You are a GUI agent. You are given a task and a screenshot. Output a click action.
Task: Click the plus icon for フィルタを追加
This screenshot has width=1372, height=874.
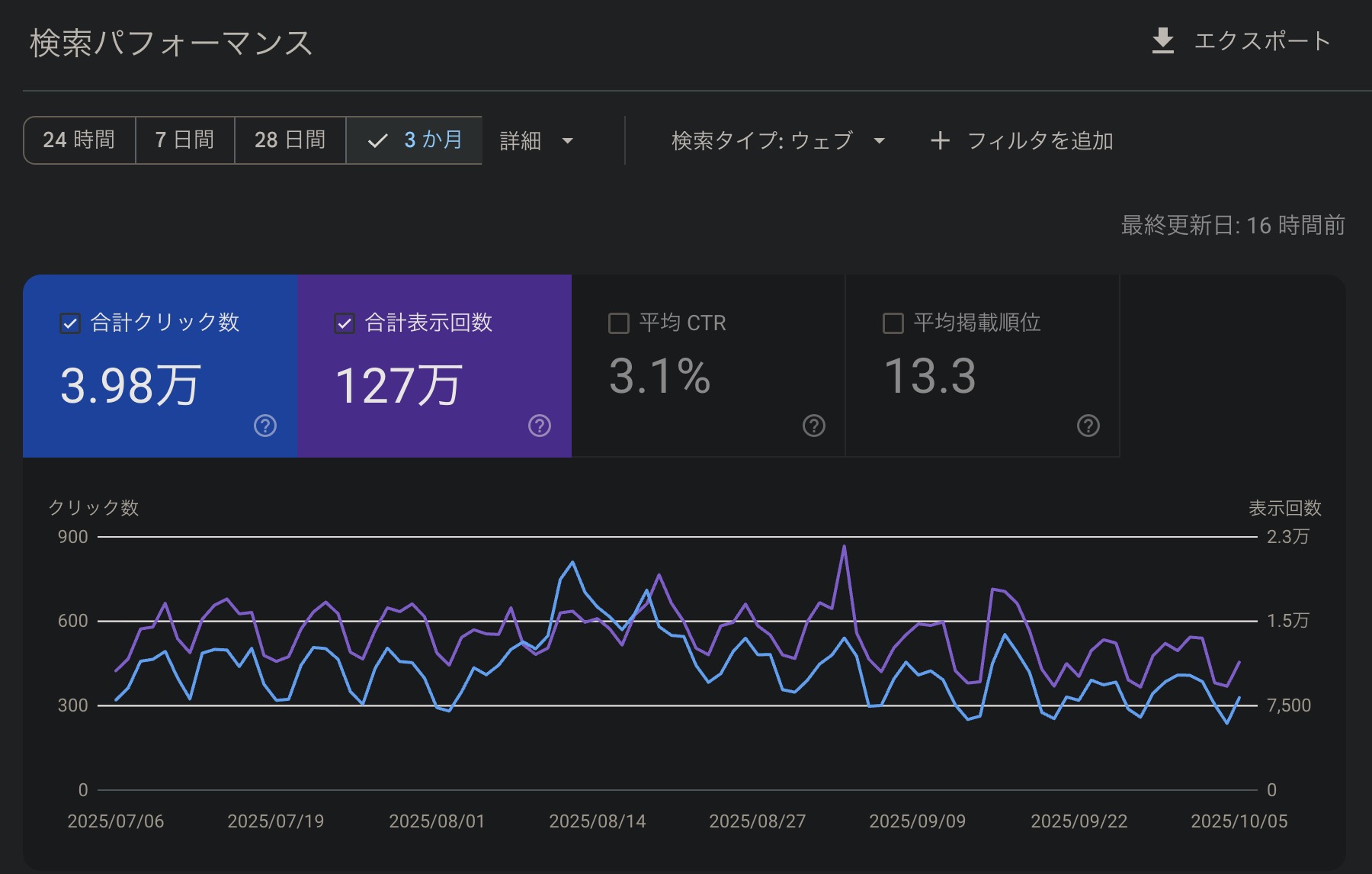940,141
